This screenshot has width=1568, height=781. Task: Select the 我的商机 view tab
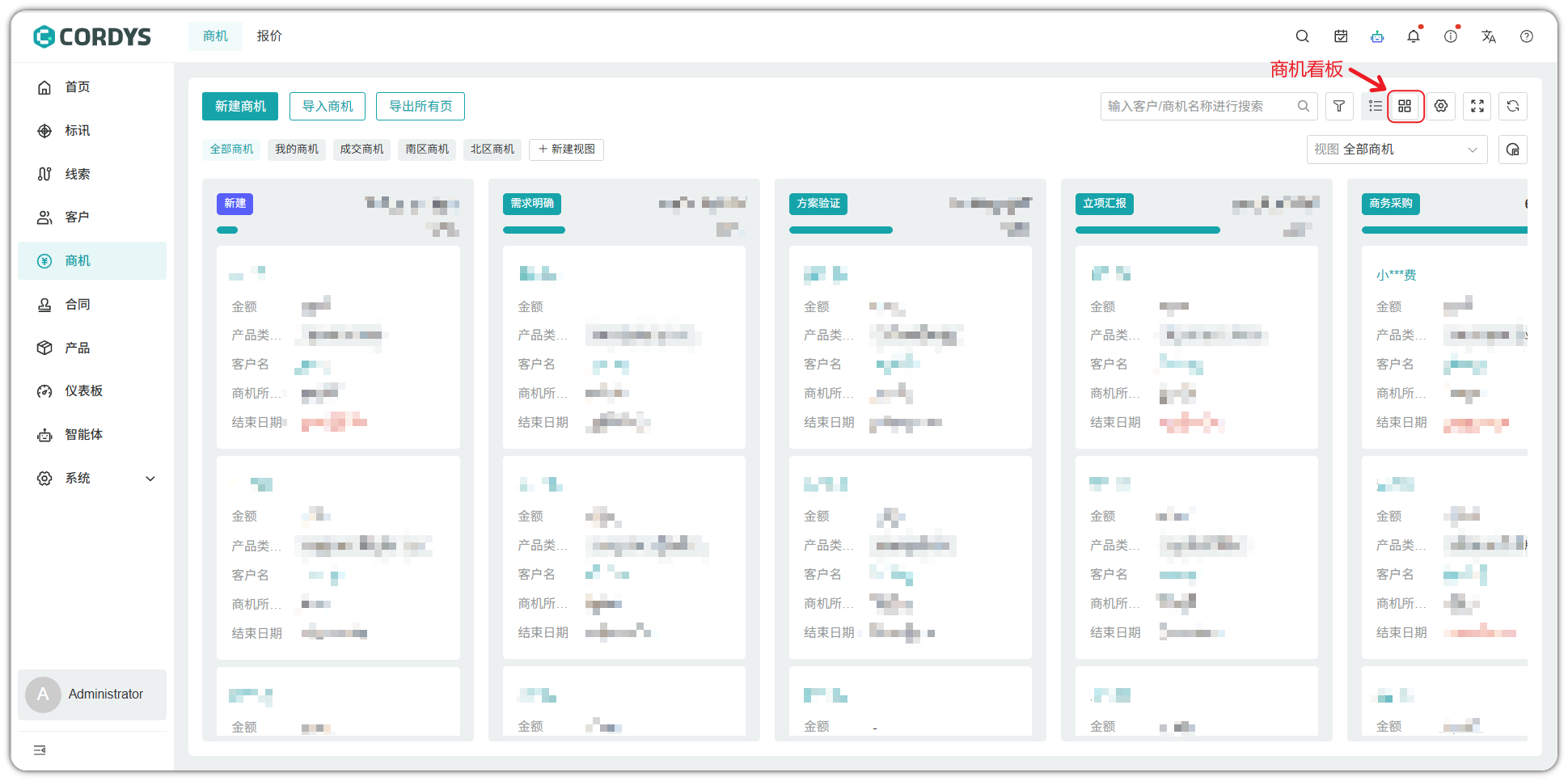coord(297,150)
